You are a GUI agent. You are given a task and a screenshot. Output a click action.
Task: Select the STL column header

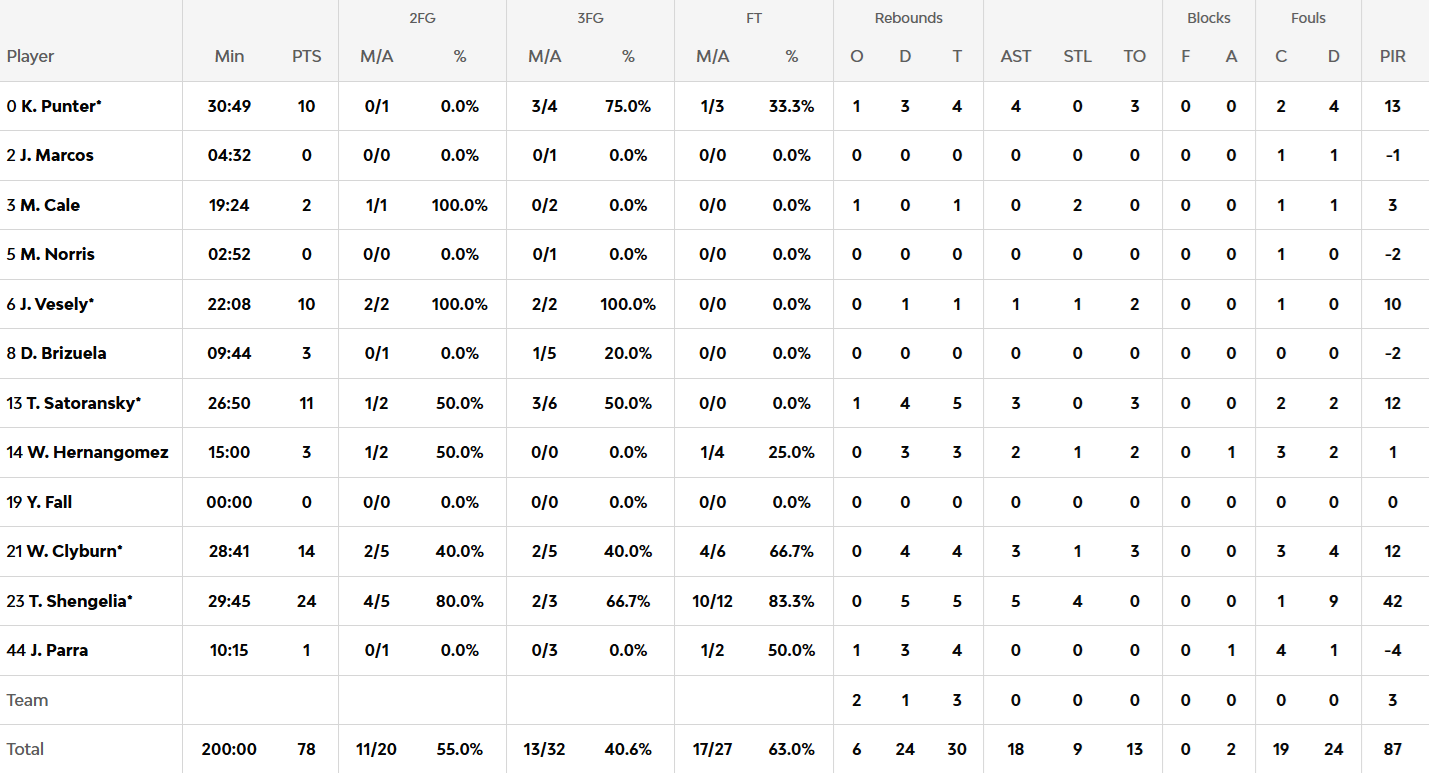coord(1077,56)
